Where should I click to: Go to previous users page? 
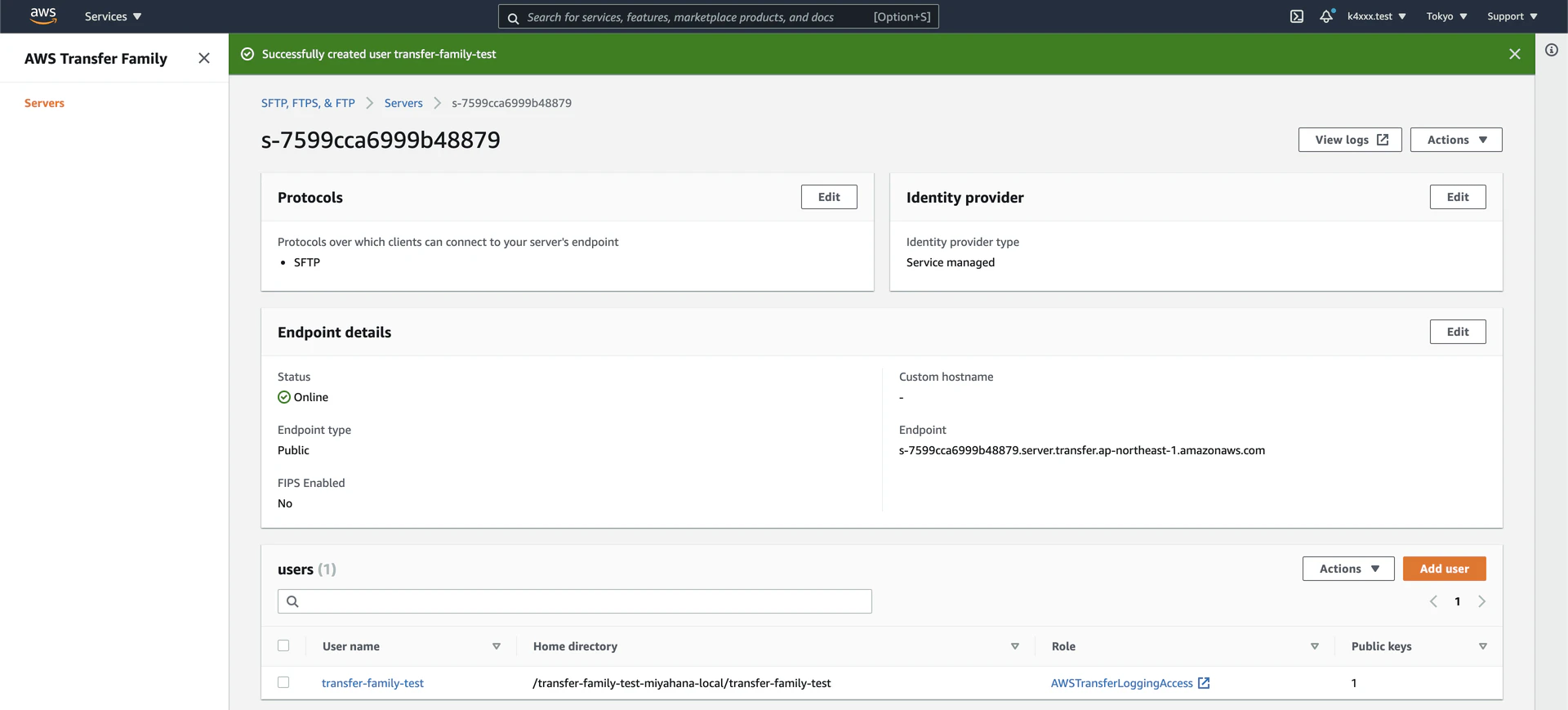1433,601
